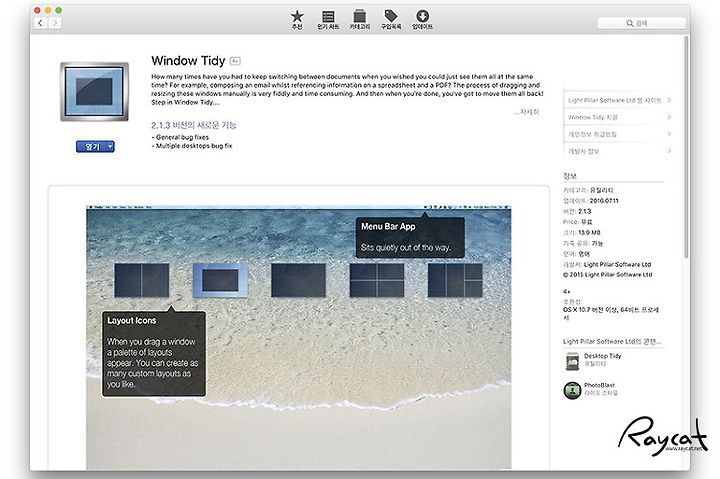Click the four-quadrant grid layout icon in screenshot
The width and height of the screenshot is (720, 479).
377,280
